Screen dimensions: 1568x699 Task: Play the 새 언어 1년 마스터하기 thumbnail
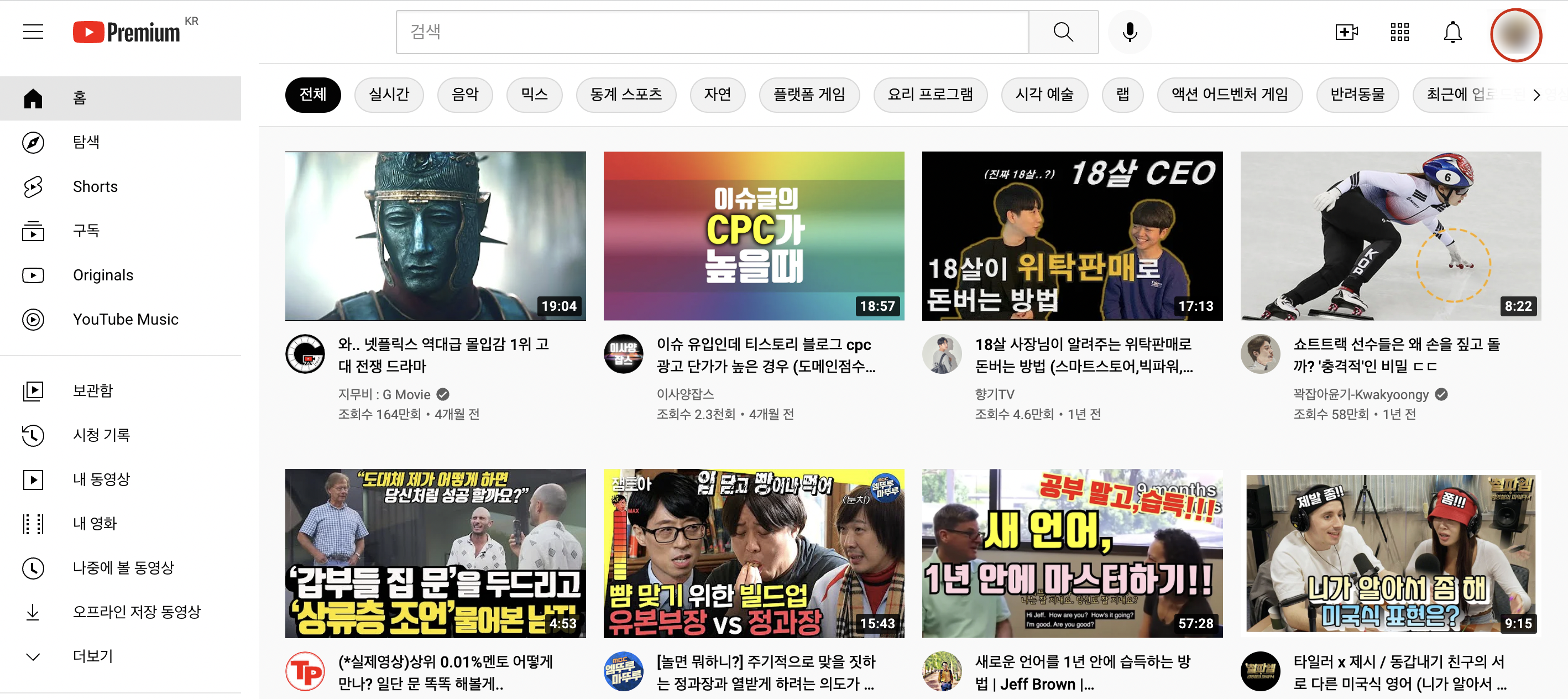coord(1072,553)
